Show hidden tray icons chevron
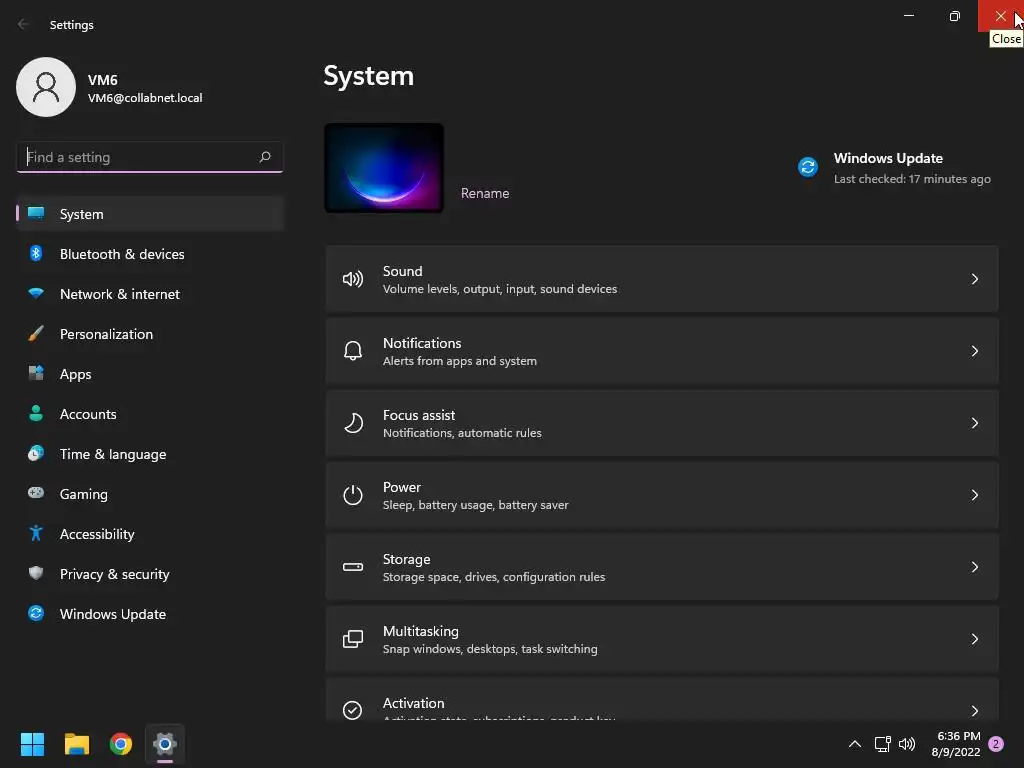The width and height of the screenshot is (1024, 768). (x=854, y=744)
